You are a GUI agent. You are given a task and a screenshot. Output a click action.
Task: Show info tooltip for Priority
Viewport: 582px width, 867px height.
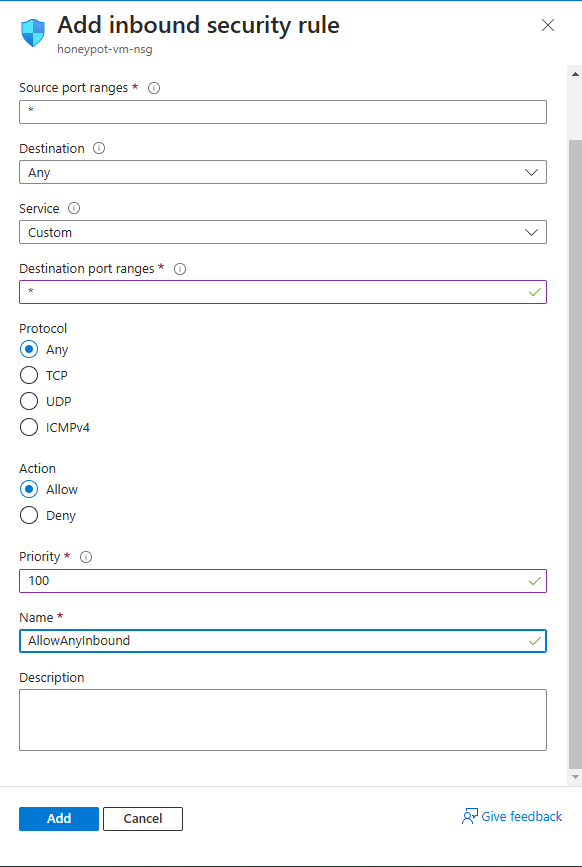(x=86, y=557)
